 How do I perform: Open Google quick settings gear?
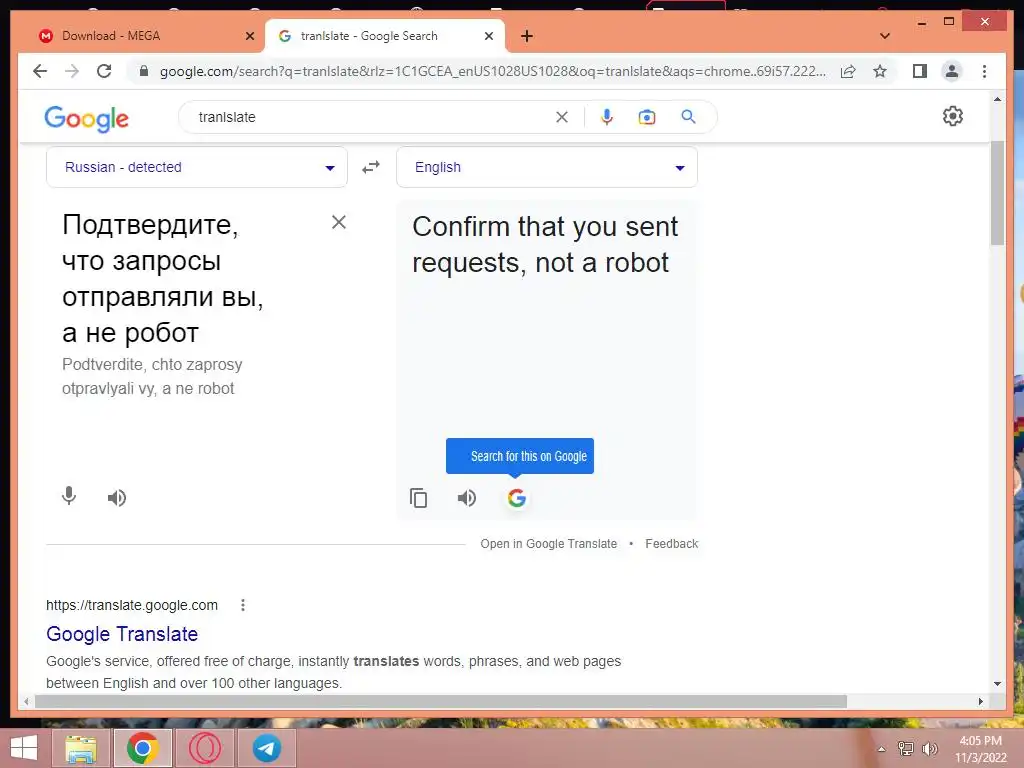(x=953, y=116)
